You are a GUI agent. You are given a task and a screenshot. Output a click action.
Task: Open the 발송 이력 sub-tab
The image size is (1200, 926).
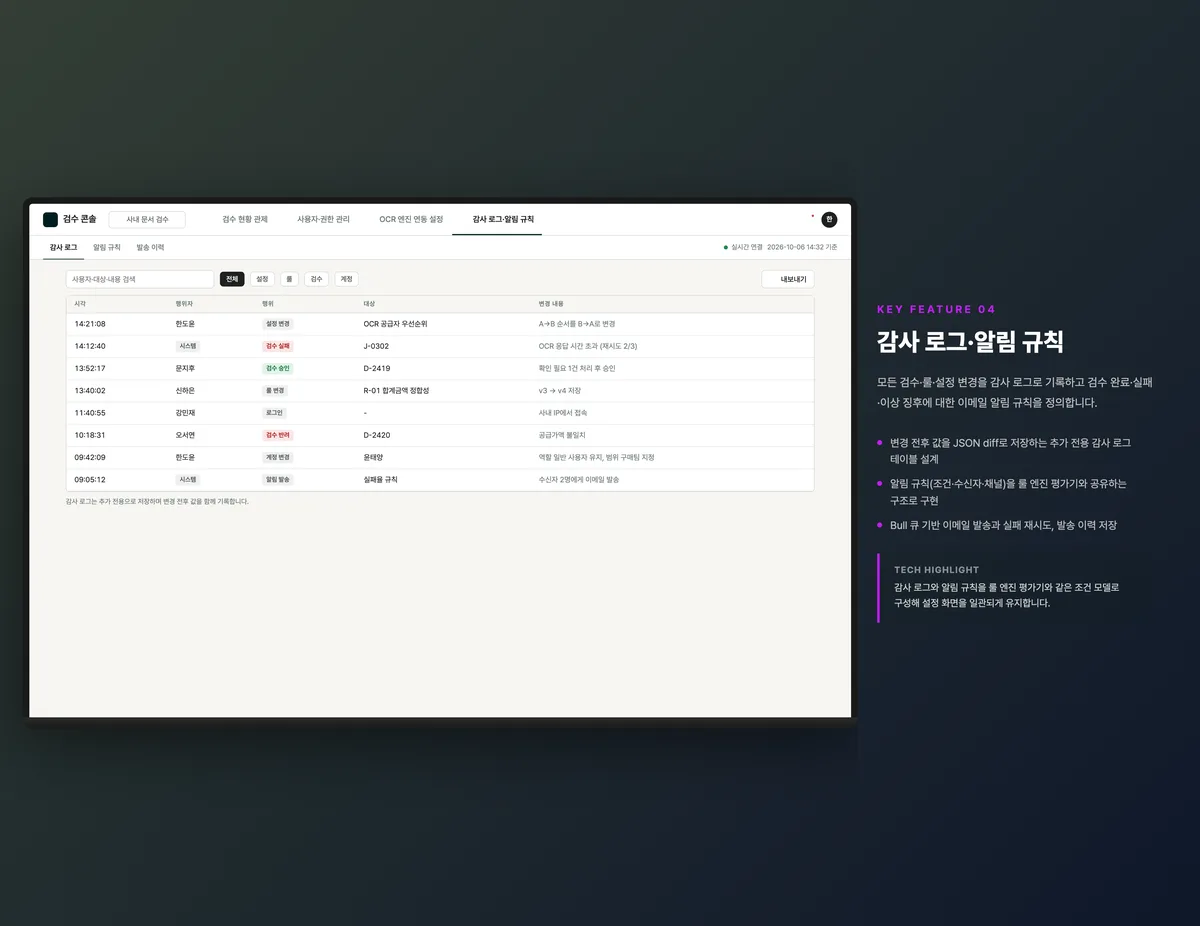pyautogui.click(x=150, y=247)
